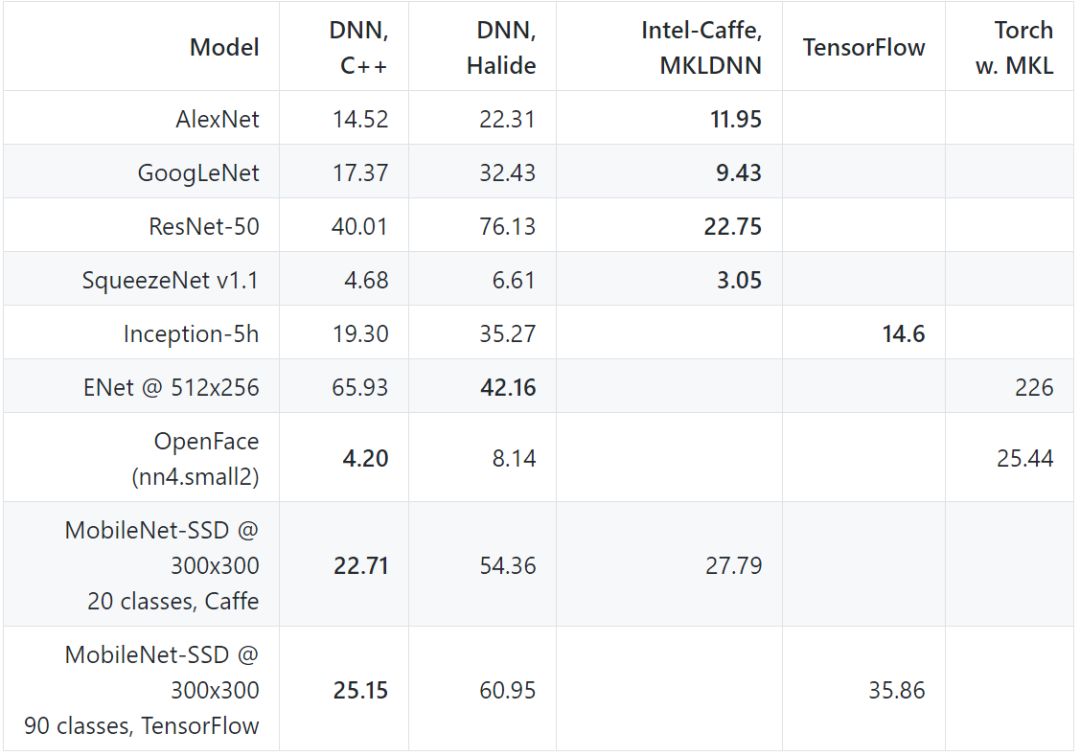
Task: Select the GoogLeNet model name
Action: (x=198, y=173)
